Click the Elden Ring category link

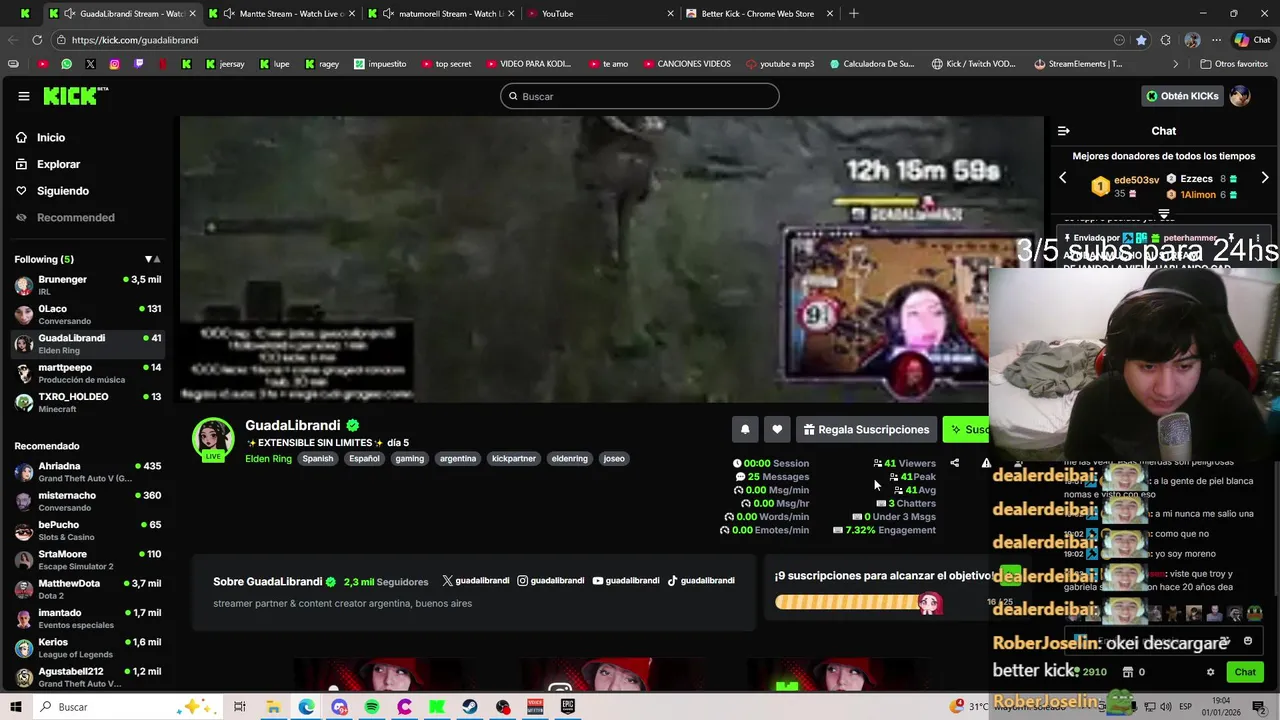268,459
